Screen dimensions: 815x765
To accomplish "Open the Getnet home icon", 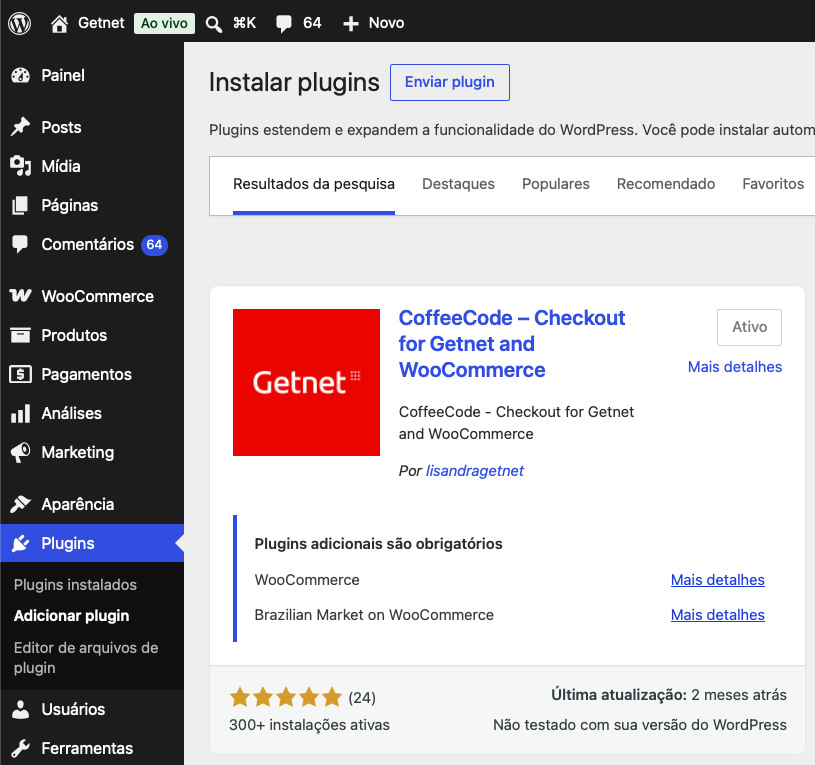I will click(59, 23).
